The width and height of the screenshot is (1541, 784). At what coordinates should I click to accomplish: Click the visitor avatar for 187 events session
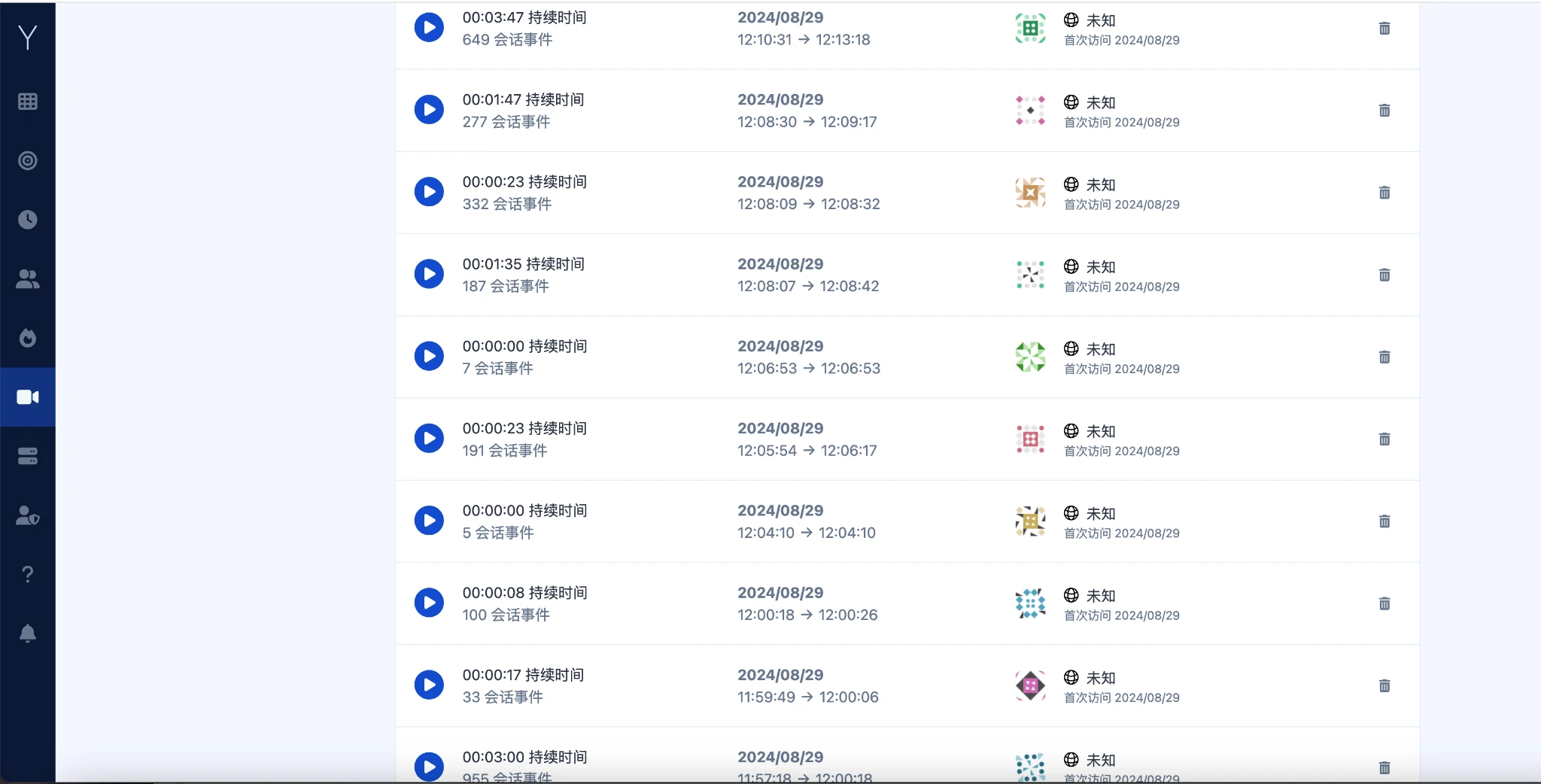pyautogui.click(x=1030, y=275)
